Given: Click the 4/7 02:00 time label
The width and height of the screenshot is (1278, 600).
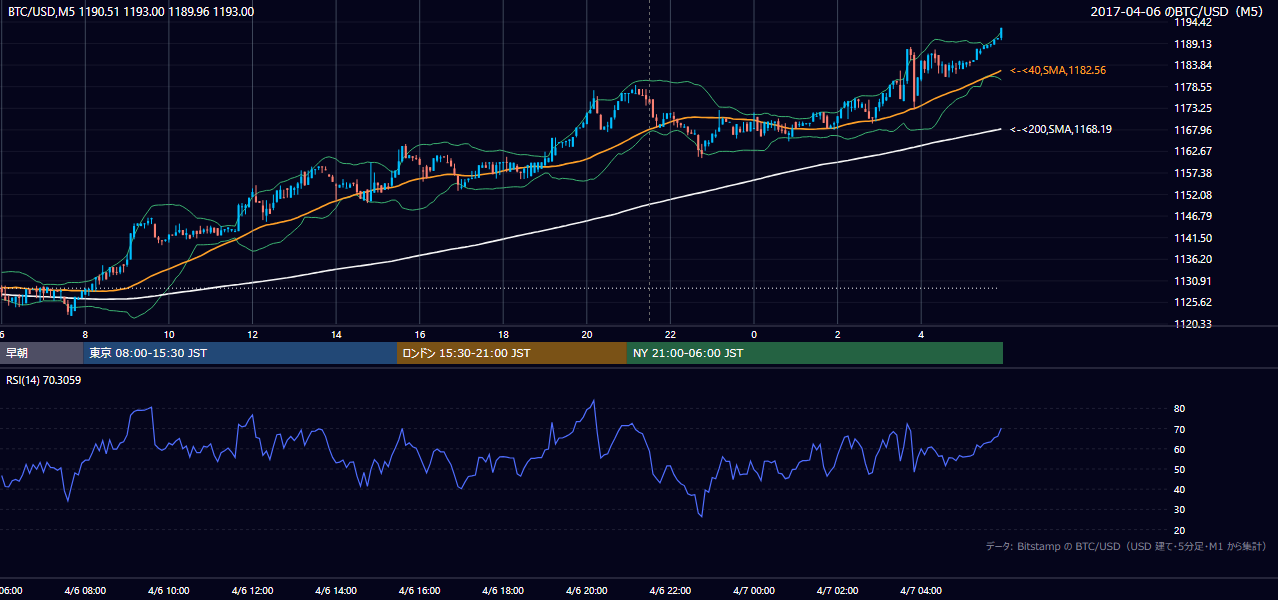Looking at the screenshot, I should (838, 591).
